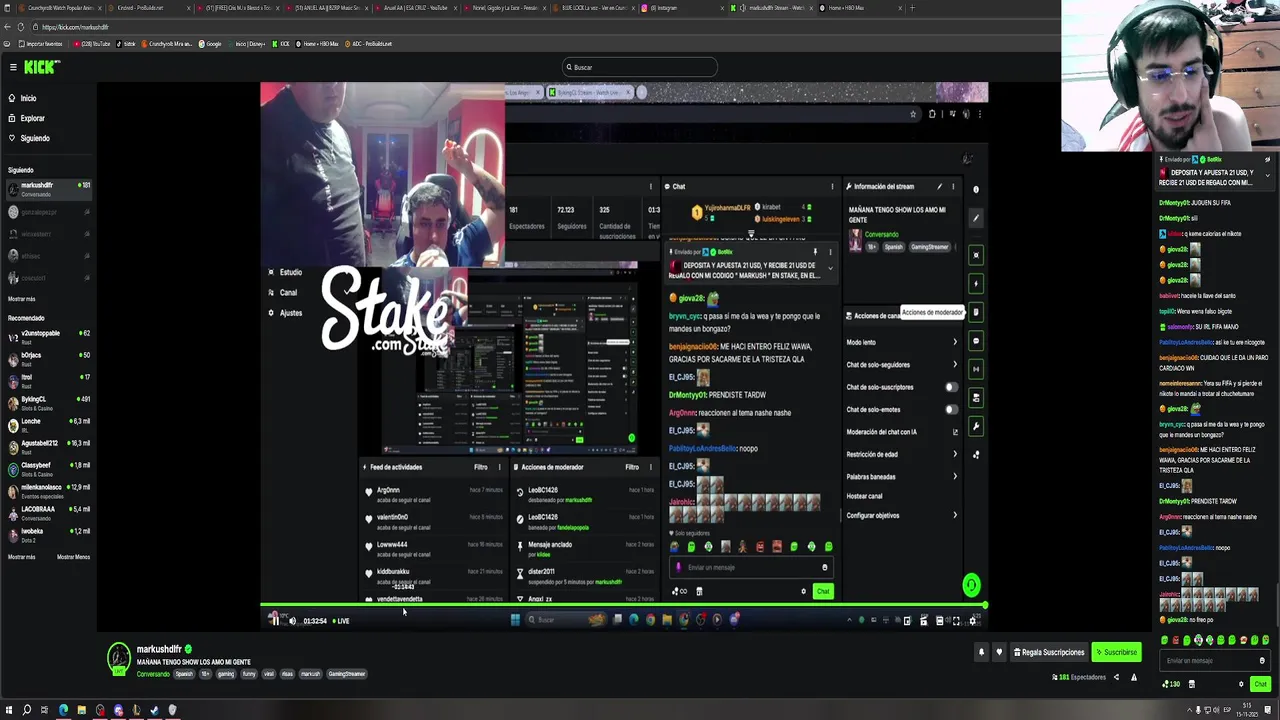The height and width of the screenshot is (720, 1280).
Task: Open Windows taskbar search
Action: pos(27,710)
